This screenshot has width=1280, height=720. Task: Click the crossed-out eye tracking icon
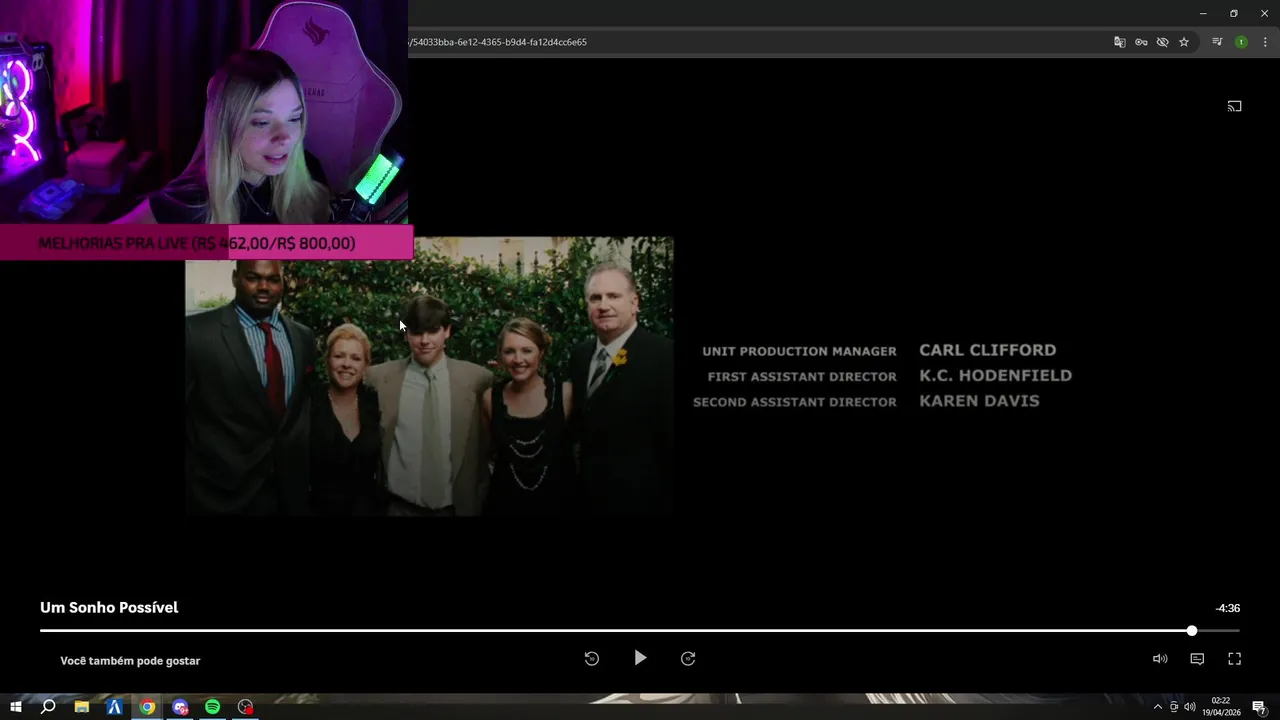(1162, 42)
